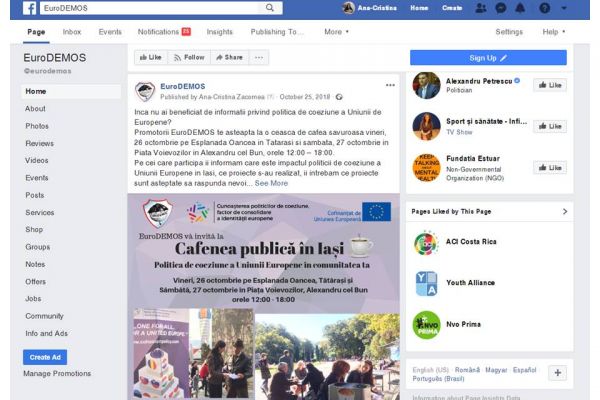This screenshot has height=400, width=600.
Task: Open the Notifications tab
Action: (x=164, y=32)
